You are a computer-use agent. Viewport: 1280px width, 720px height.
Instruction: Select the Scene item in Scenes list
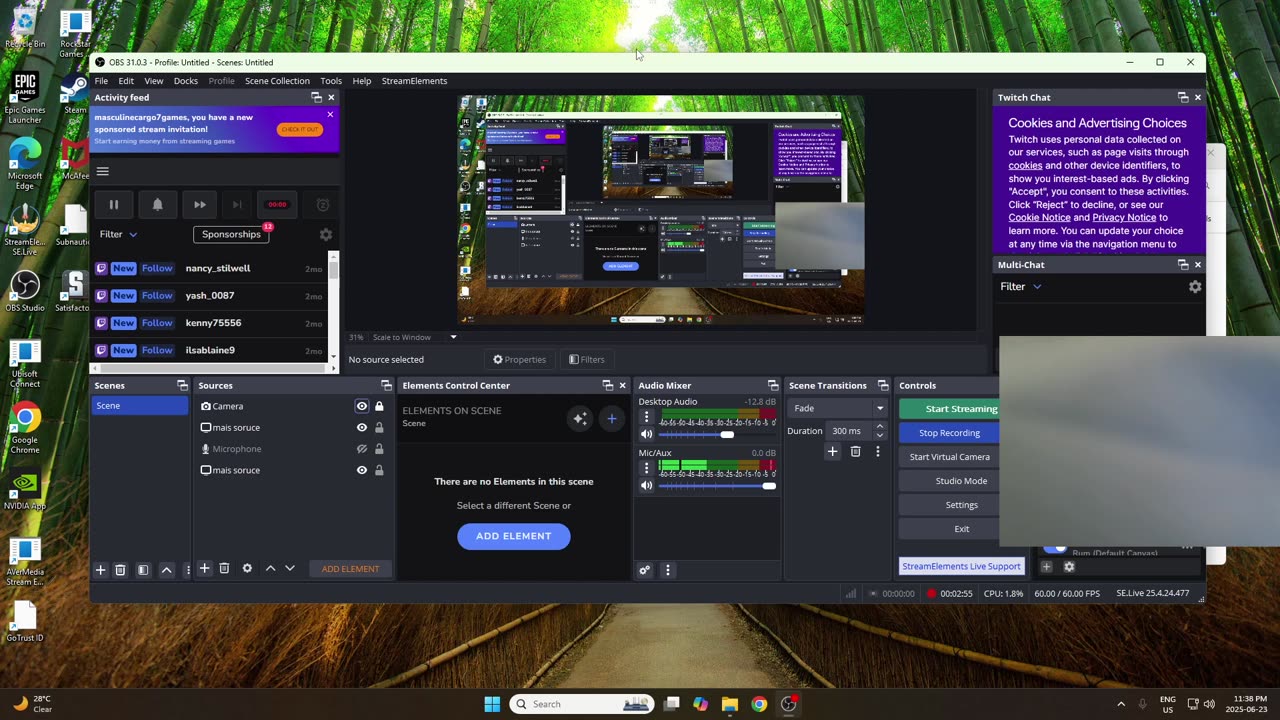[139, 405]
